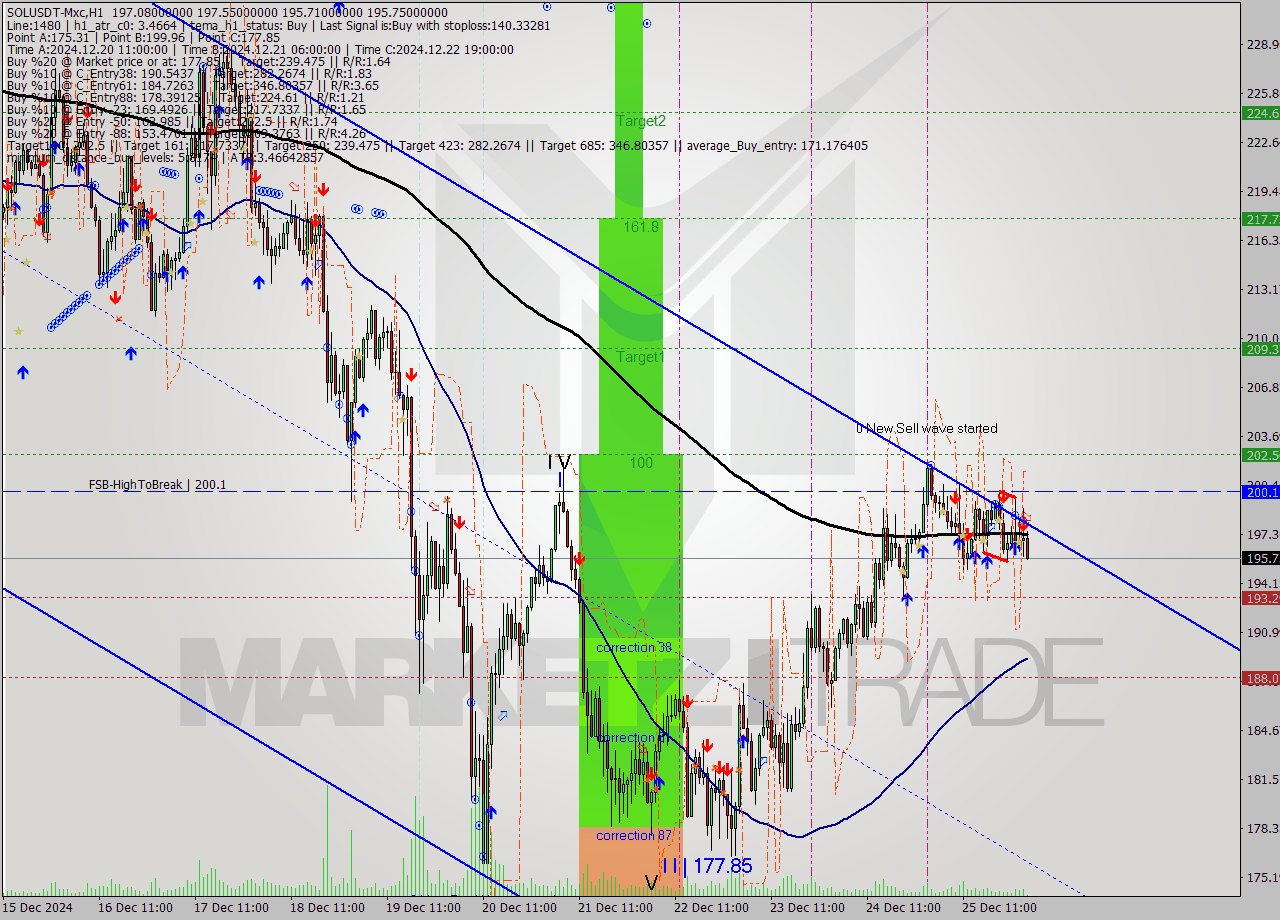
Task: Select the 'correction 87' label
Action: click(x=634, y=835)
